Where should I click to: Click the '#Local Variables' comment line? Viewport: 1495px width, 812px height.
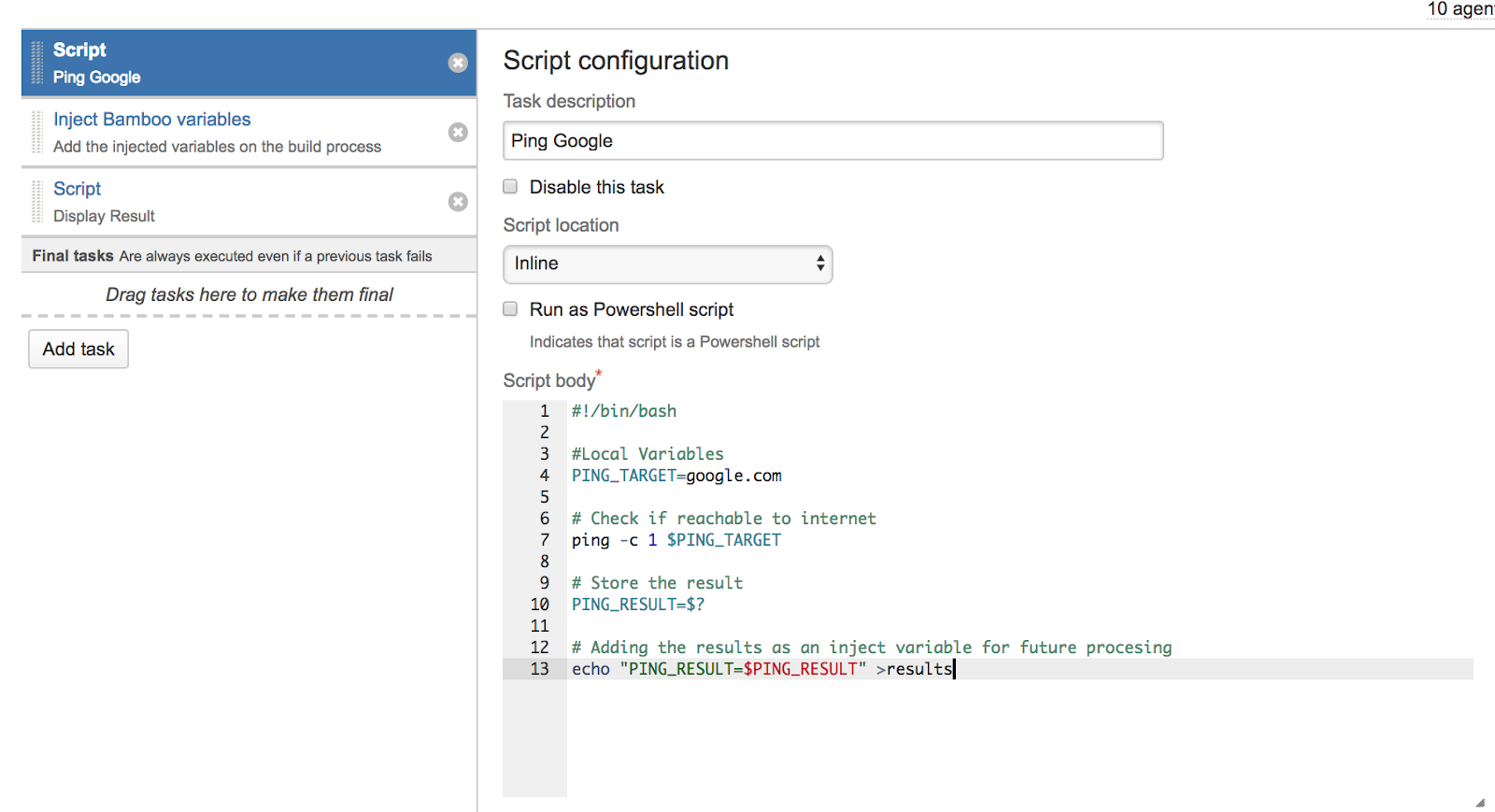[648, 454]
